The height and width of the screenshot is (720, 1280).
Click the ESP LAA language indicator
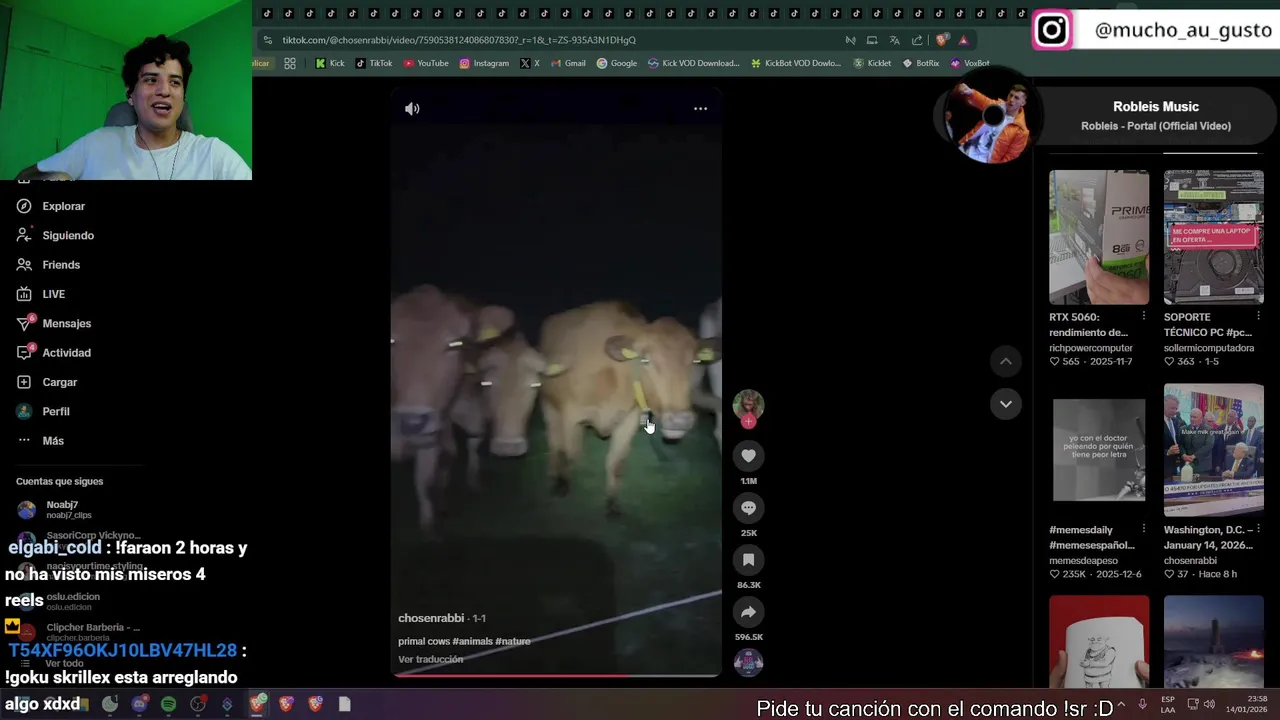coord(1168,704)
